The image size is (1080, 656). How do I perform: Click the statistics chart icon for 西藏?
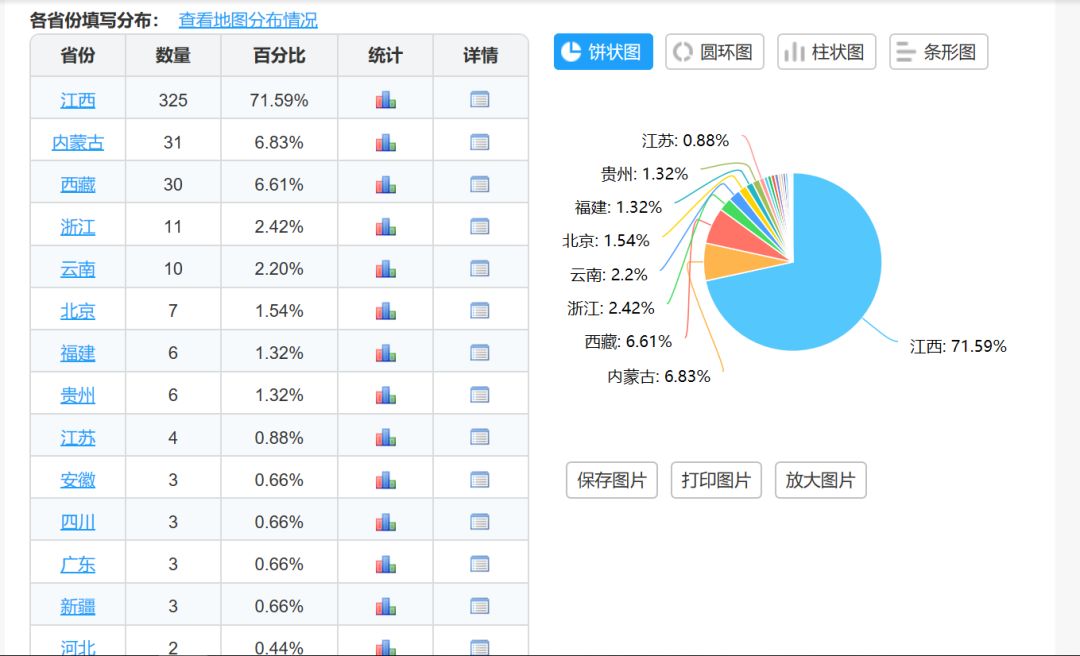pos(385,185)
